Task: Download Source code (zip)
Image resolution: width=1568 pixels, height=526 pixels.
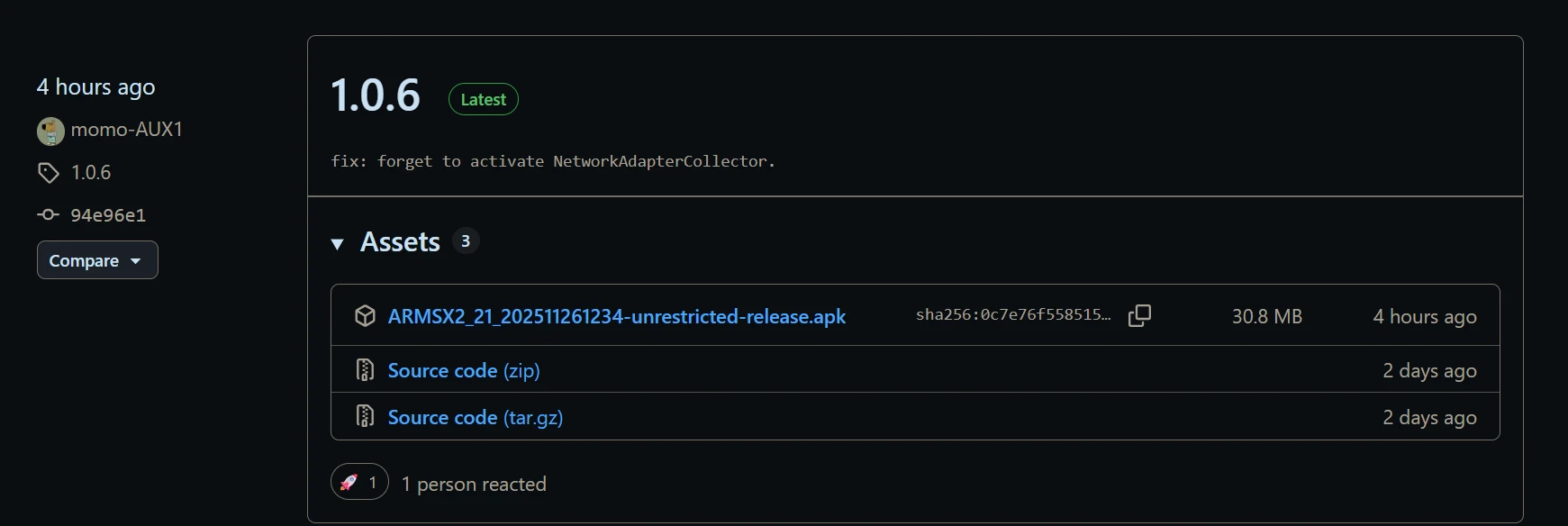Action: click(x=464, y=371)
